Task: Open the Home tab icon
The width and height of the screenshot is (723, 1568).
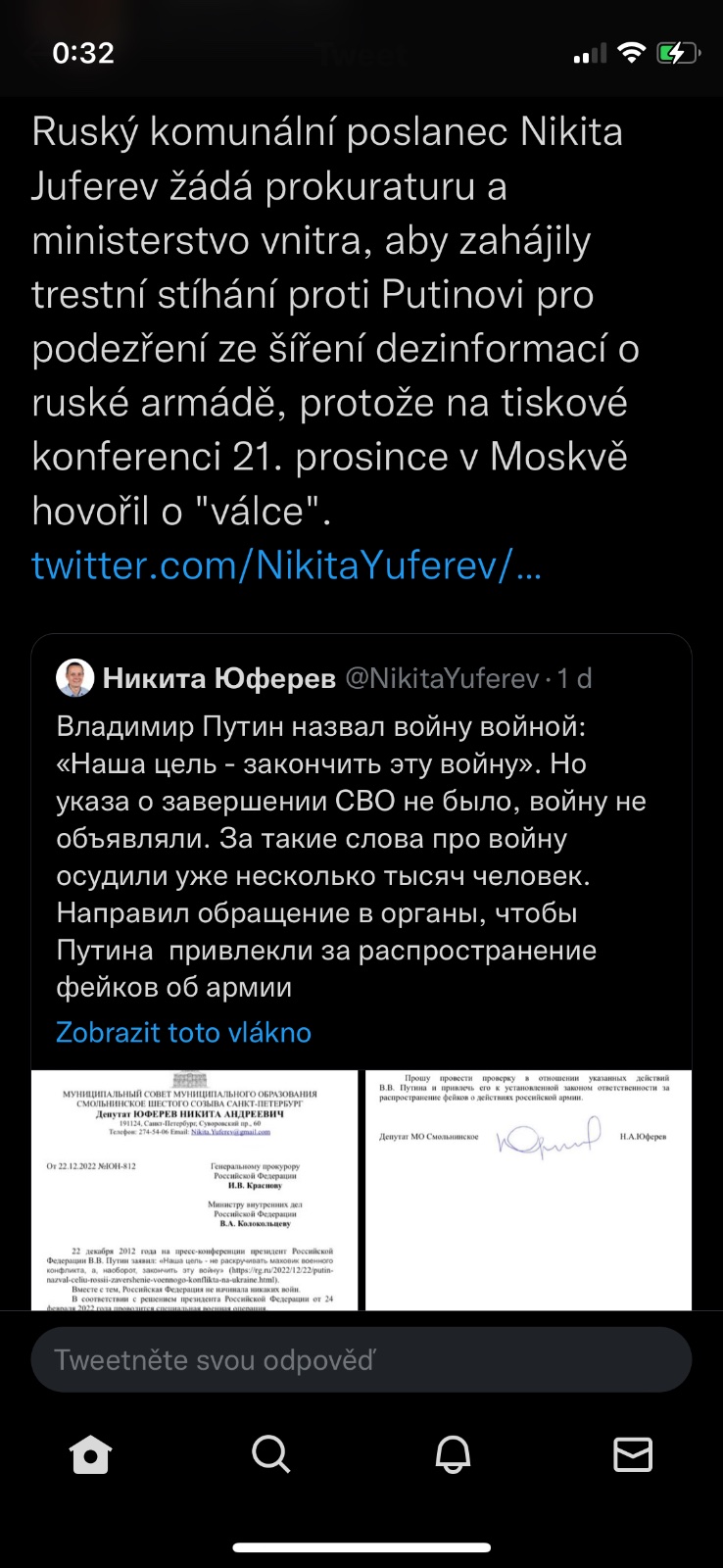Action: [x=91, y=1454]
